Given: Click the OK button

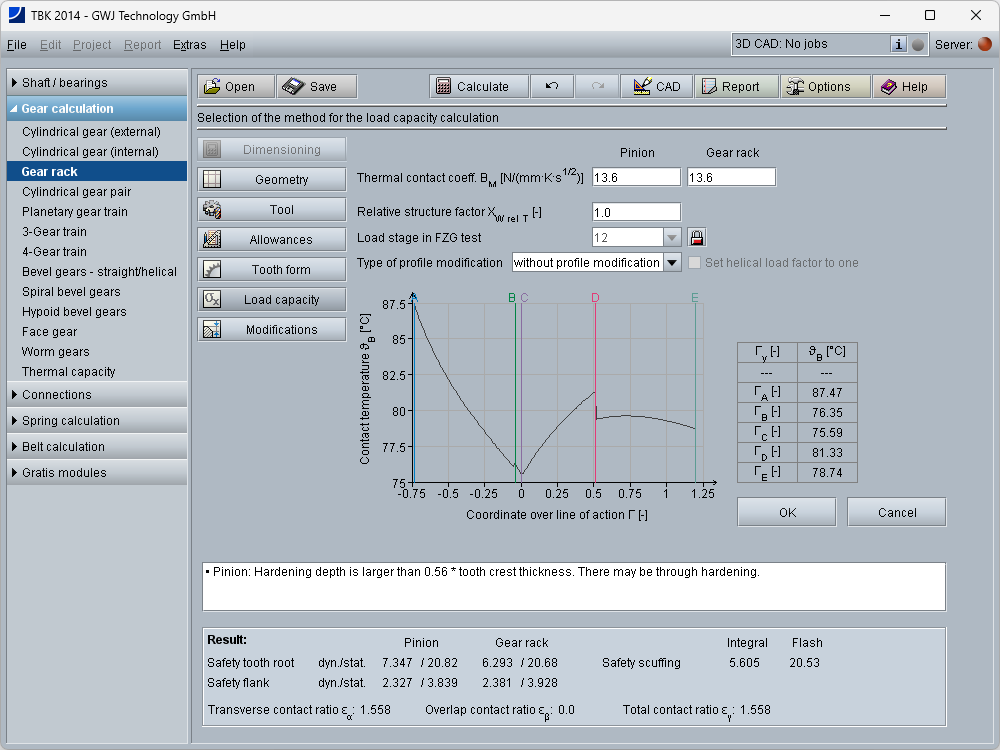Looking at the screenshot, I should point(787,512).
